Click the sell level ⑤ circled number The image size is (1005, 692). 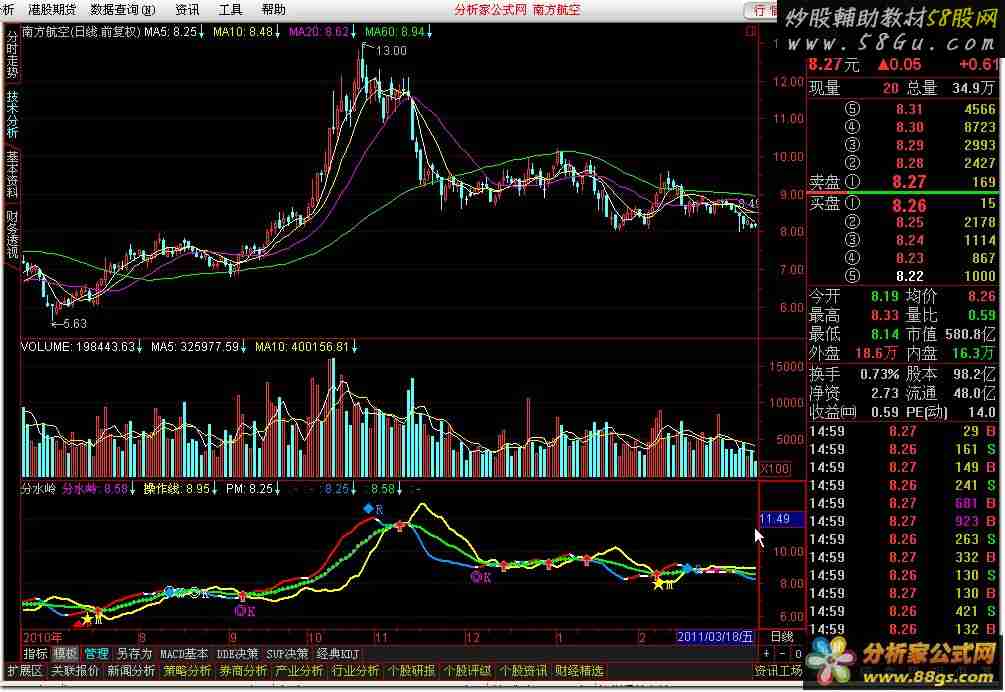852,109
